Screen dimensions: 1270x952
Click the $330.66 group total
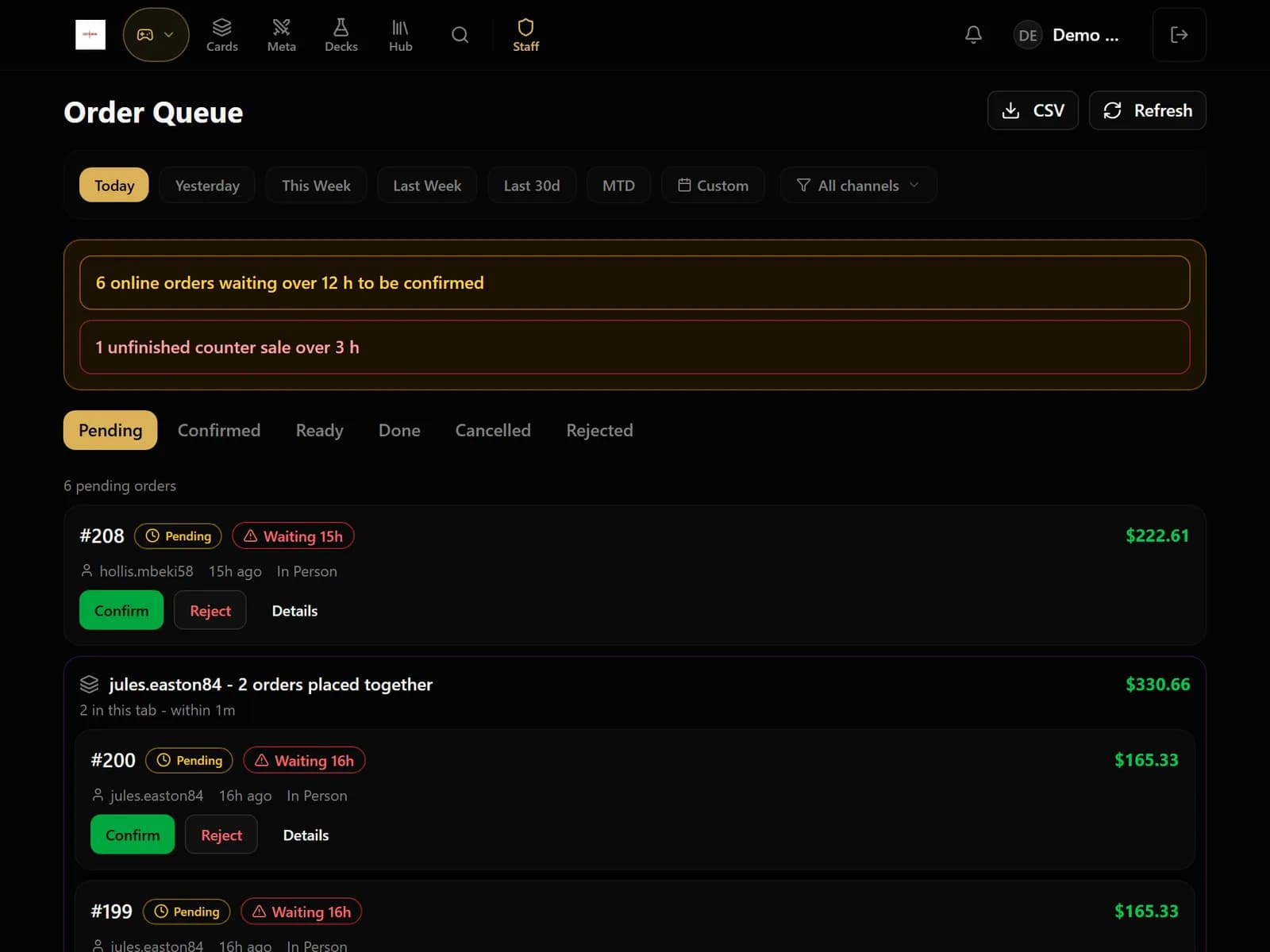[x=1157, y=684]
